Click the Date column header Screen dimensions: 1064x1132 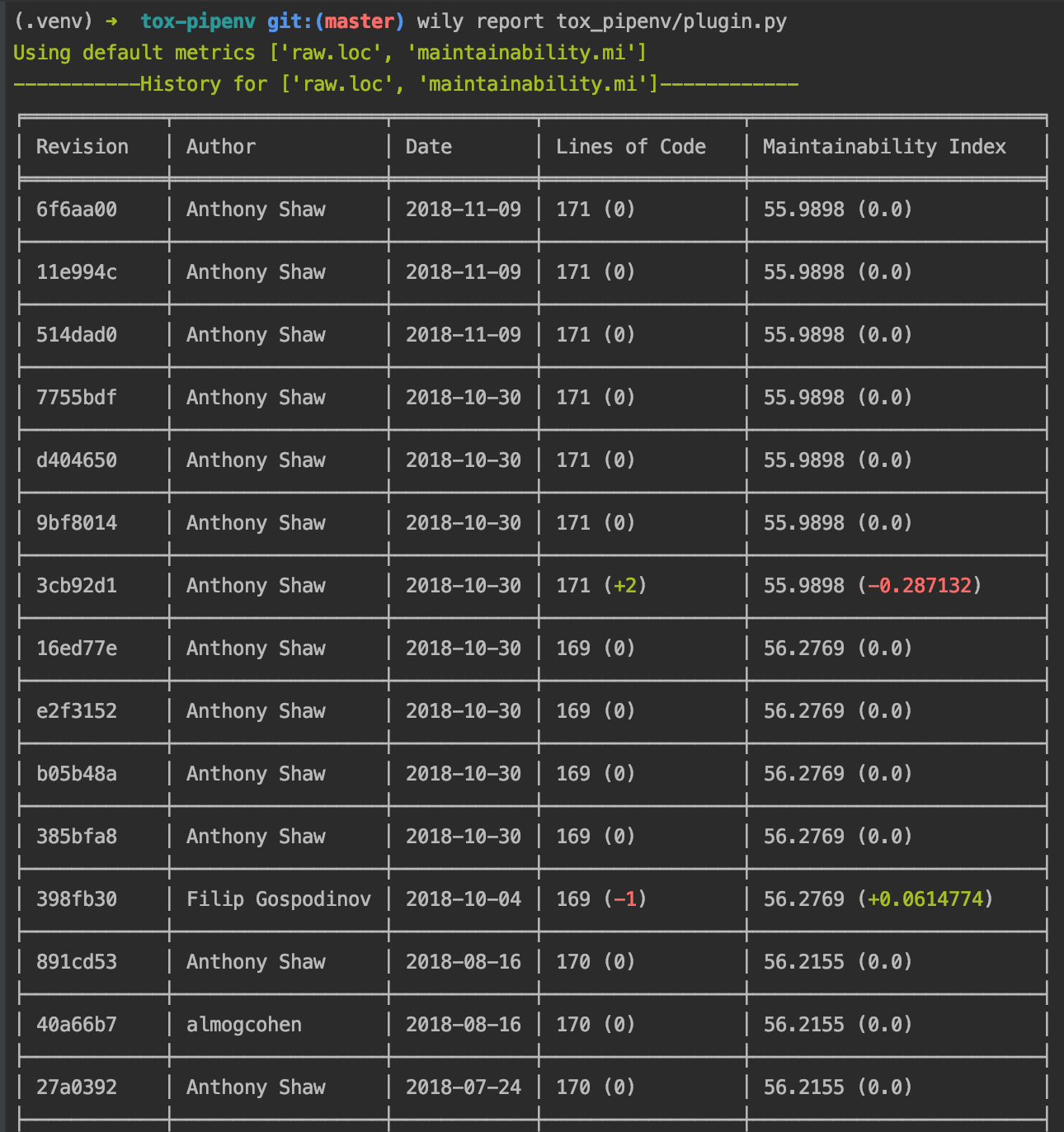(429, 147)
